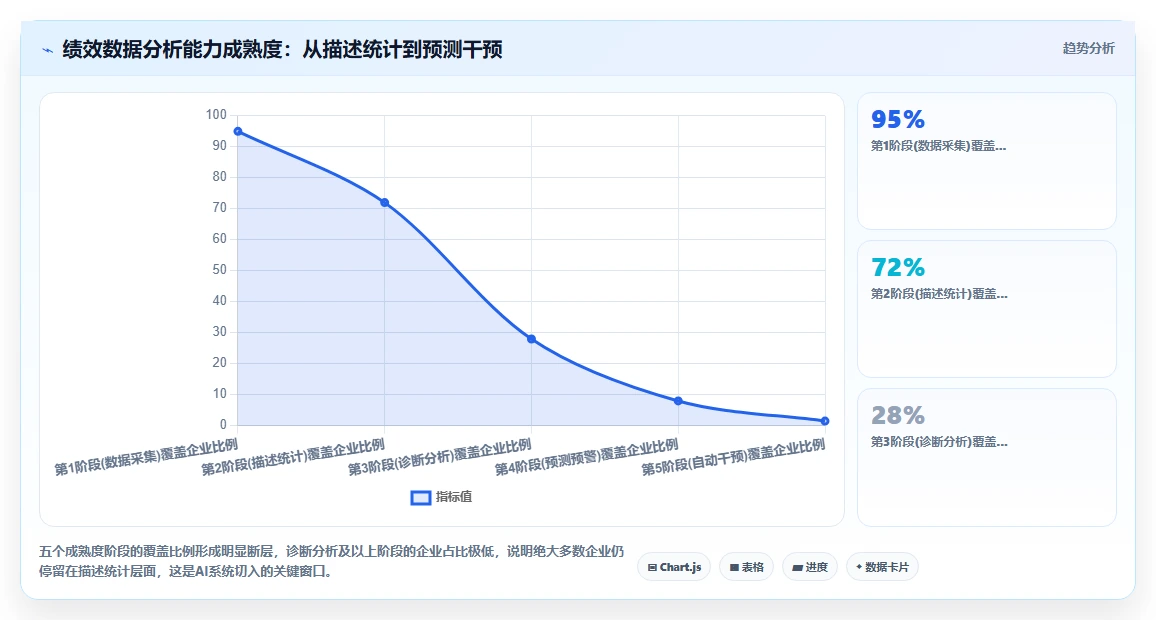
Task: Click the 数据卡片 tag star icon
Action: 859,567
